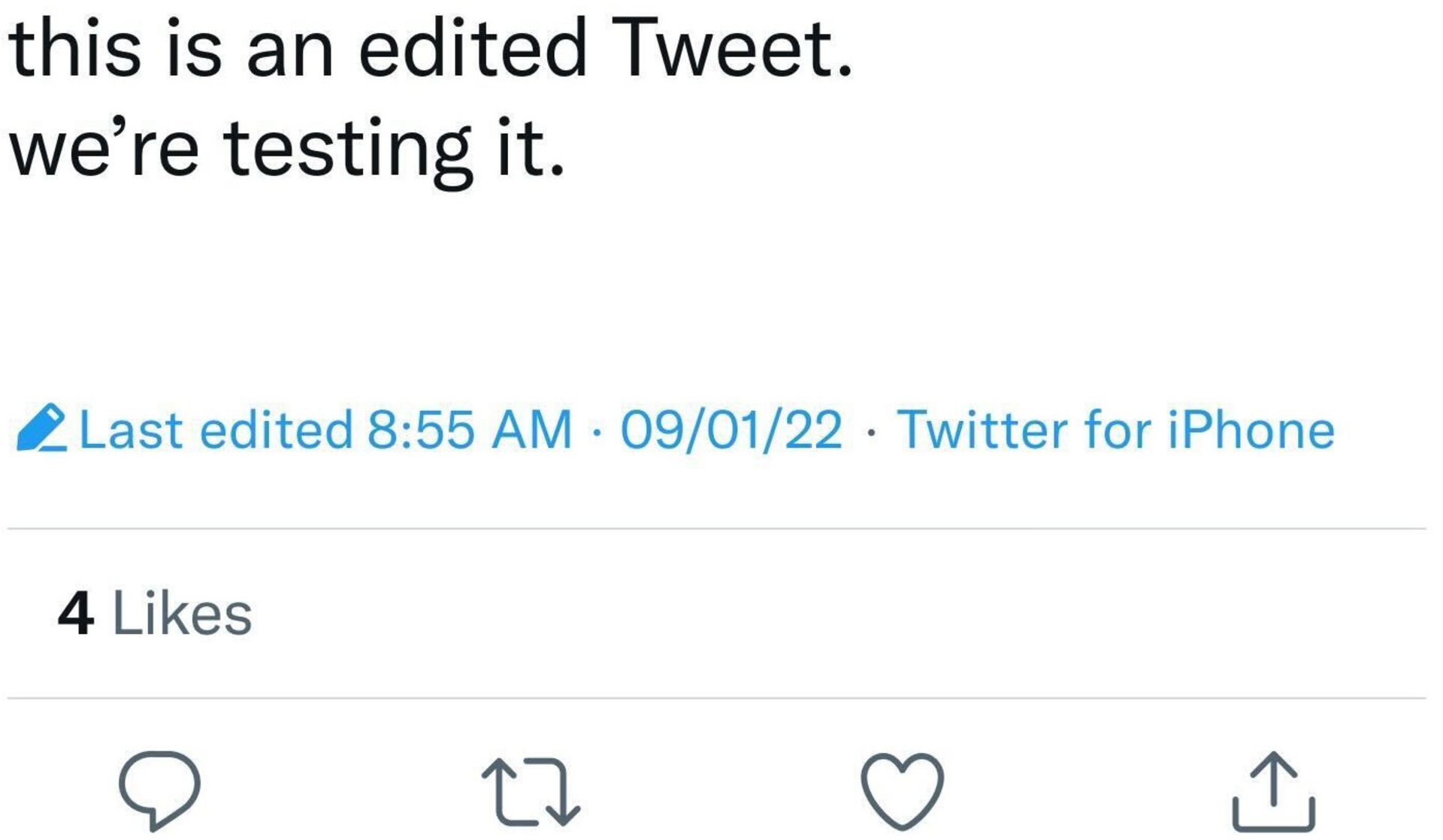Click the word 'testing' in the tweet
The height and width of the screenshot is (840, 1443).
[x=348, y=148]
